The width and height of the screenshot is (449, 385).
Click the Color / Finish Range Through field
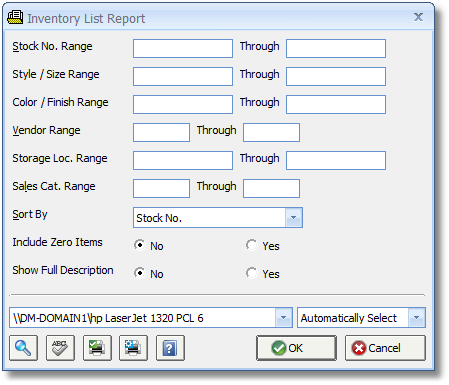[x=336, y=105]
